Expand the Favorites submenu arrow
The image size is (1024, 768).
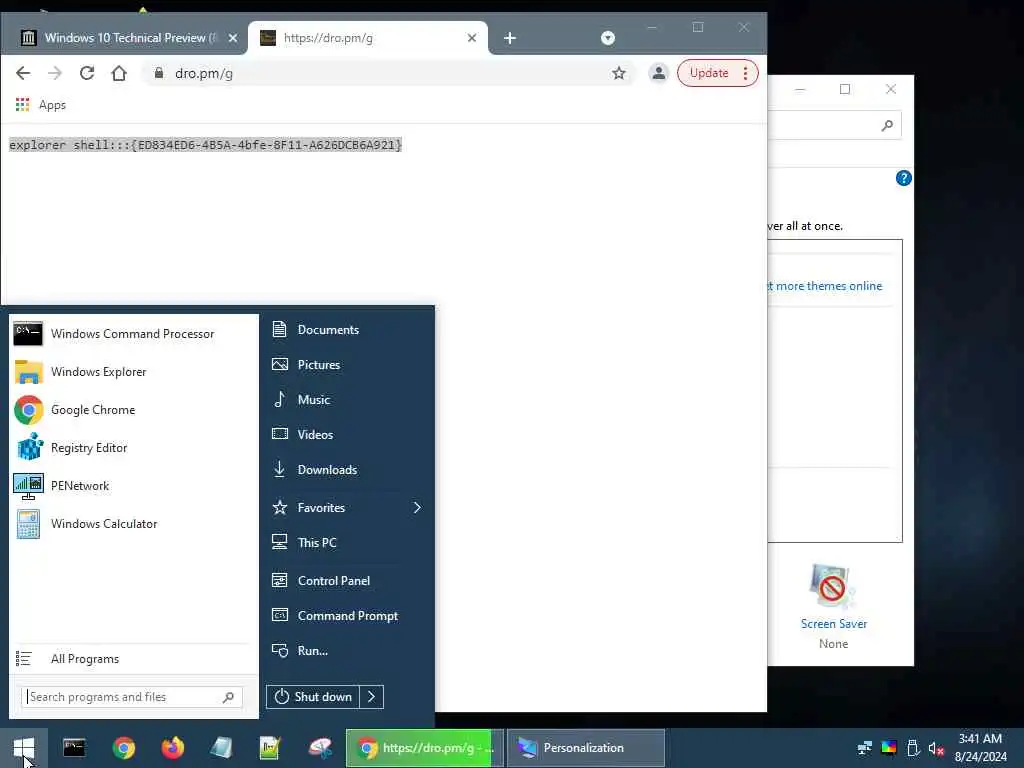click(417, 507)
